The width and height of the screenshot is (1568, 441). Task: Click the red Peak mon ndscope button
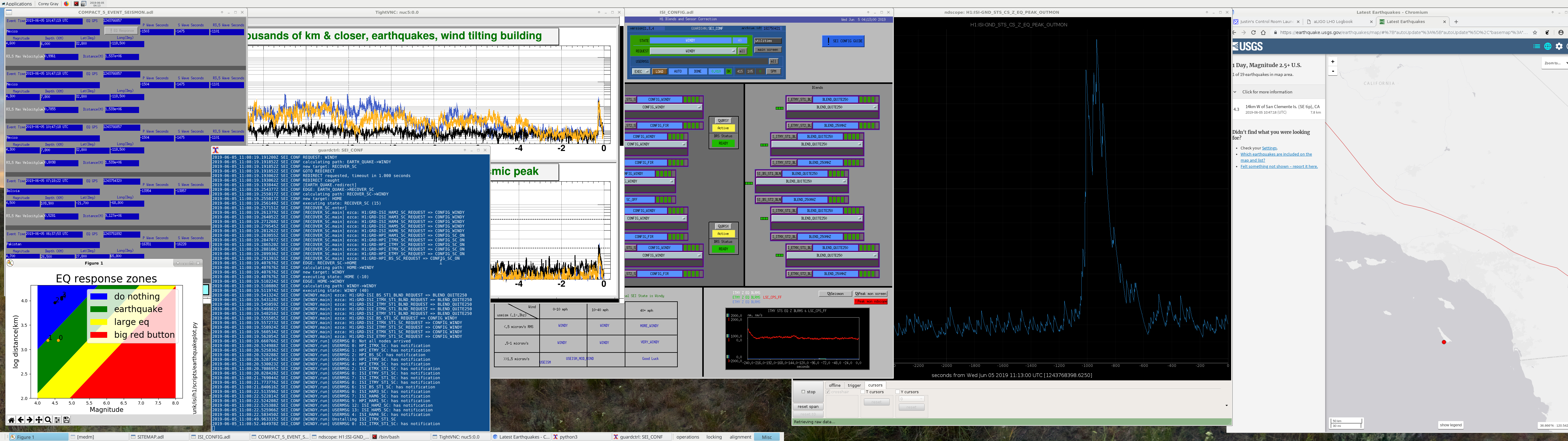pos(870,302)
